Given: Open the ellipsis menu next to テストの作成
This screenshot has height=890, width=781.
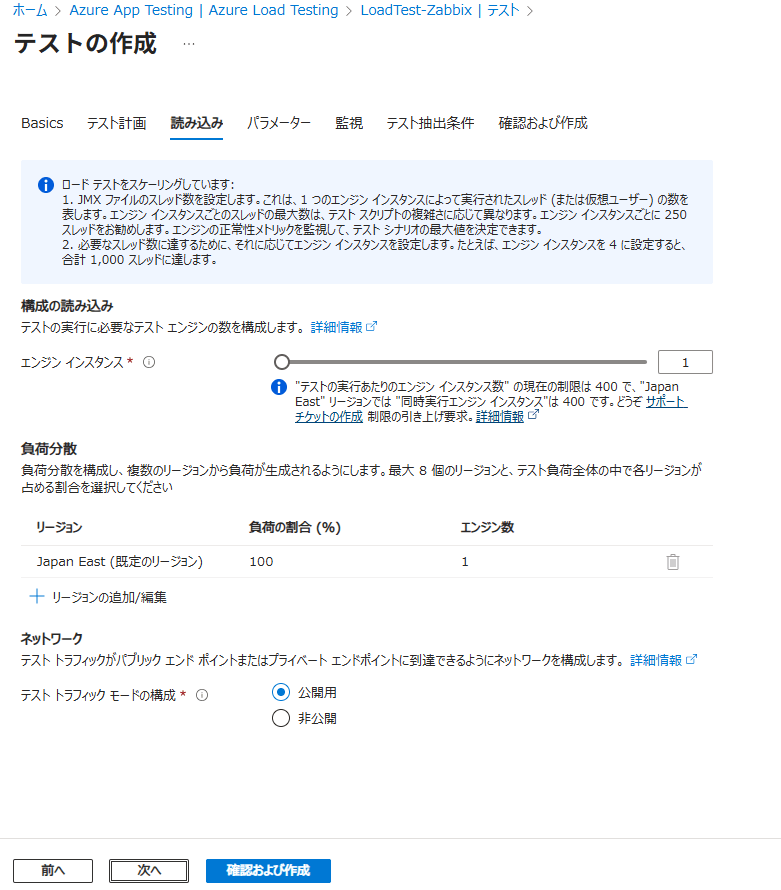Looking at the screenshot, I should [x=189, y=45].
